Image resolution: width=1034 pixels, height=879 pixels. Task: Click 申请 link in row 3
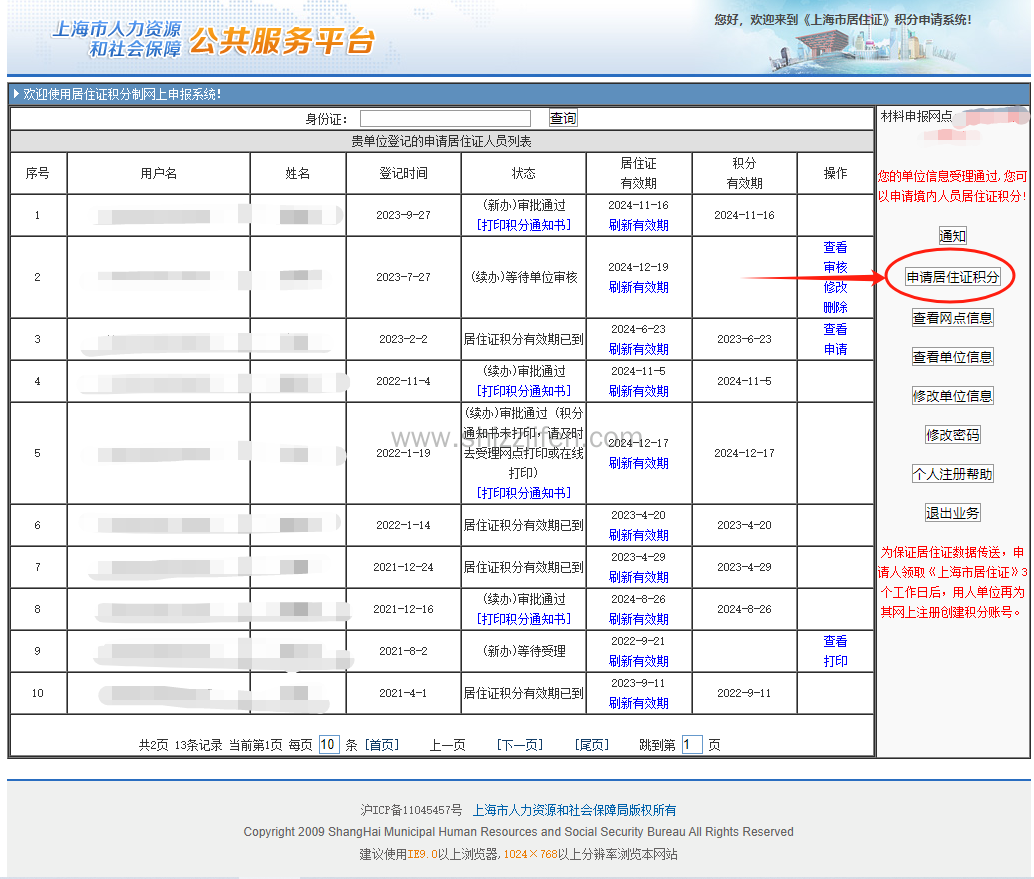[835, 349]
